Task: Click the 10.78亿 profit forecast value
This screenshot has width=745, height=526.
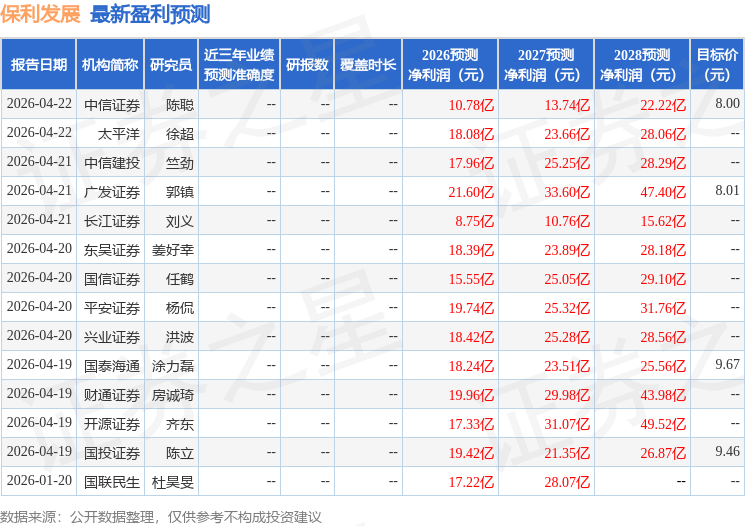Action: (x=471, y=105)
